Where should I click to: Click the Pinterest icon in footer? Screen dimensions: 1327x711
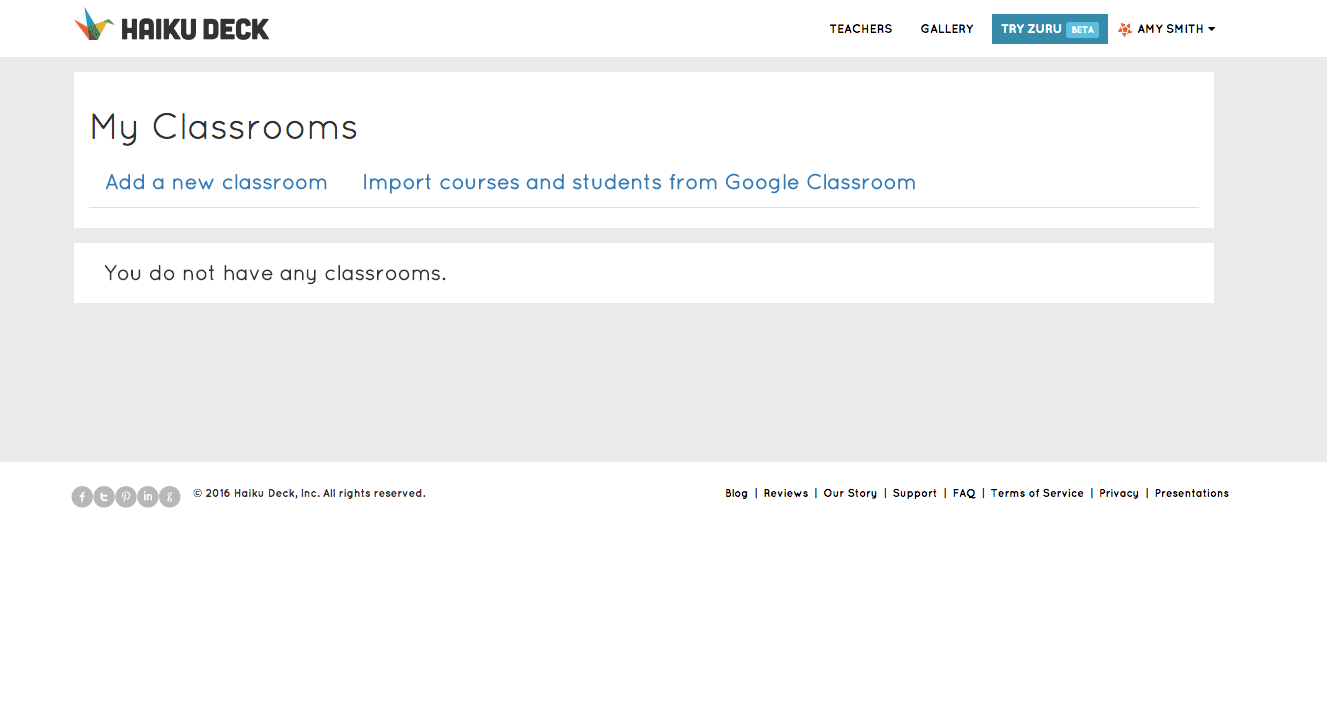coord(126,497)
